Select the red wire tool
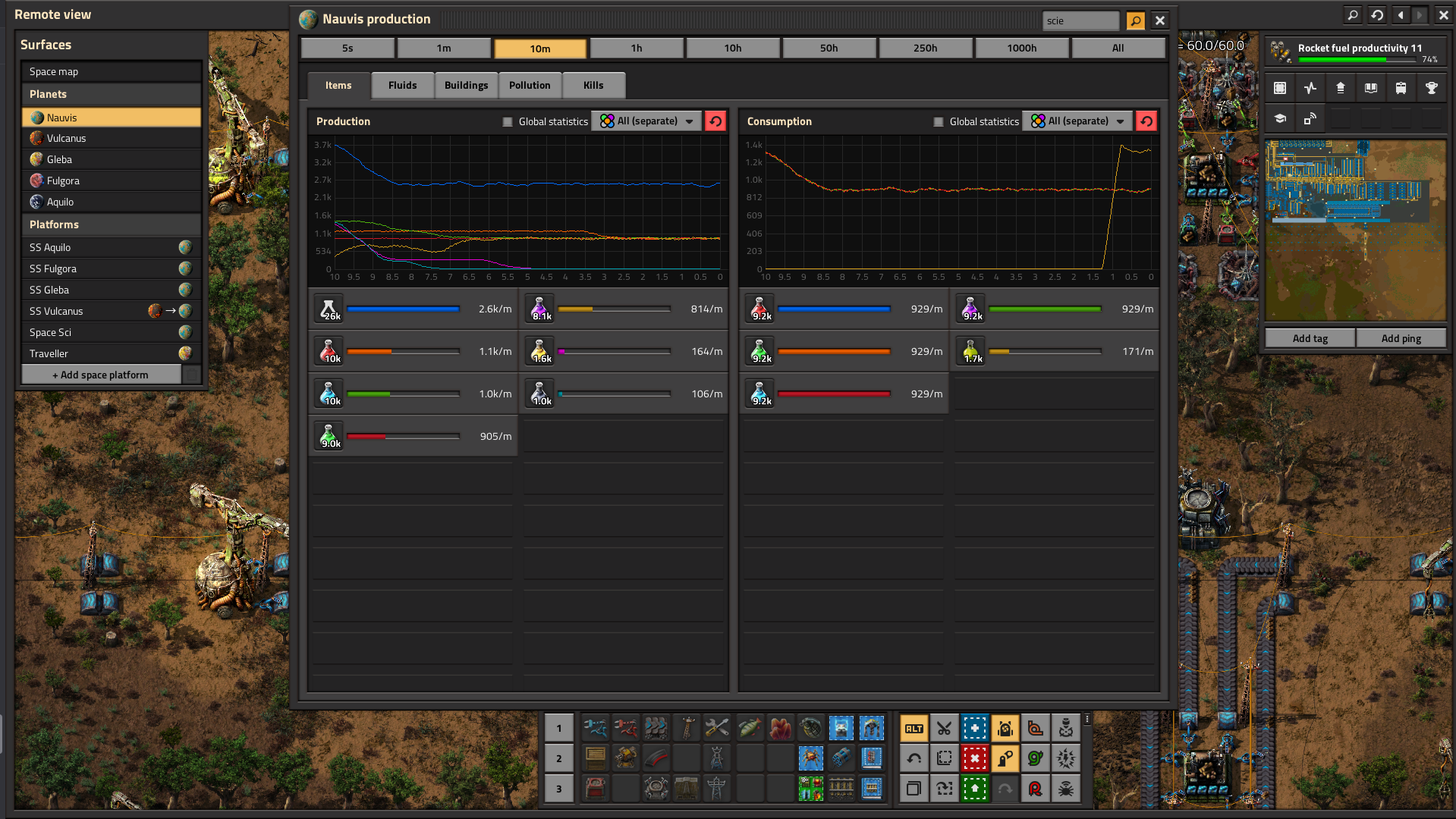 pyautogui.click(x=1035, y=789)
